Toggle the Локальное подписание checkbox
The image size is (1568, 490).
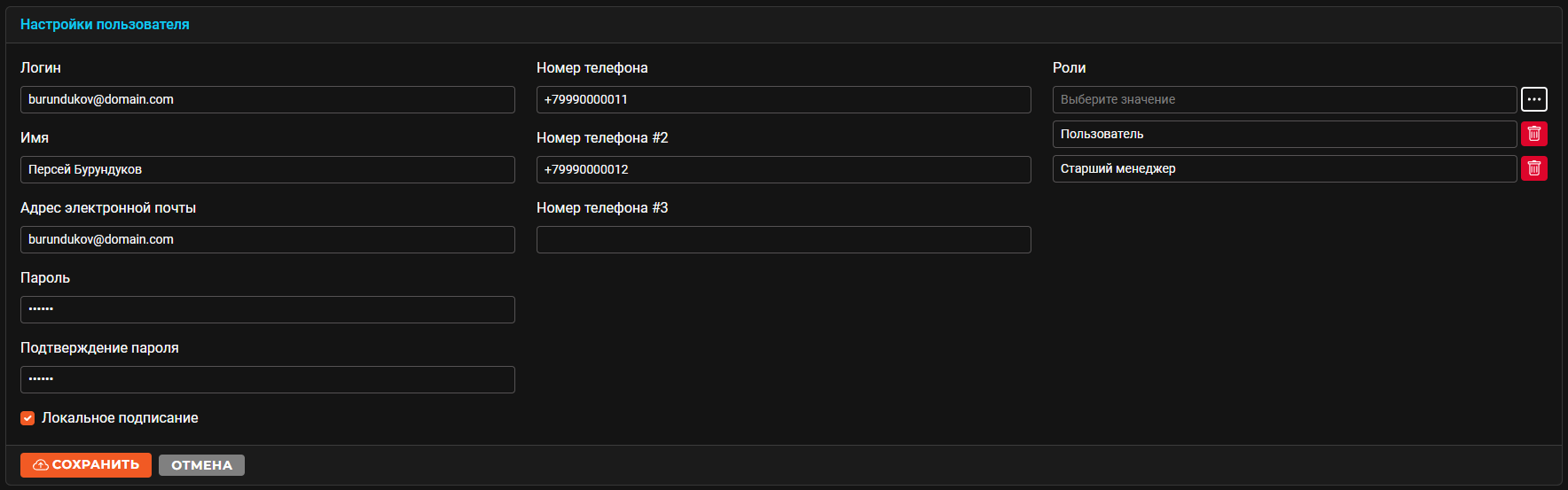pyautogui.click(x=27, y=418)
